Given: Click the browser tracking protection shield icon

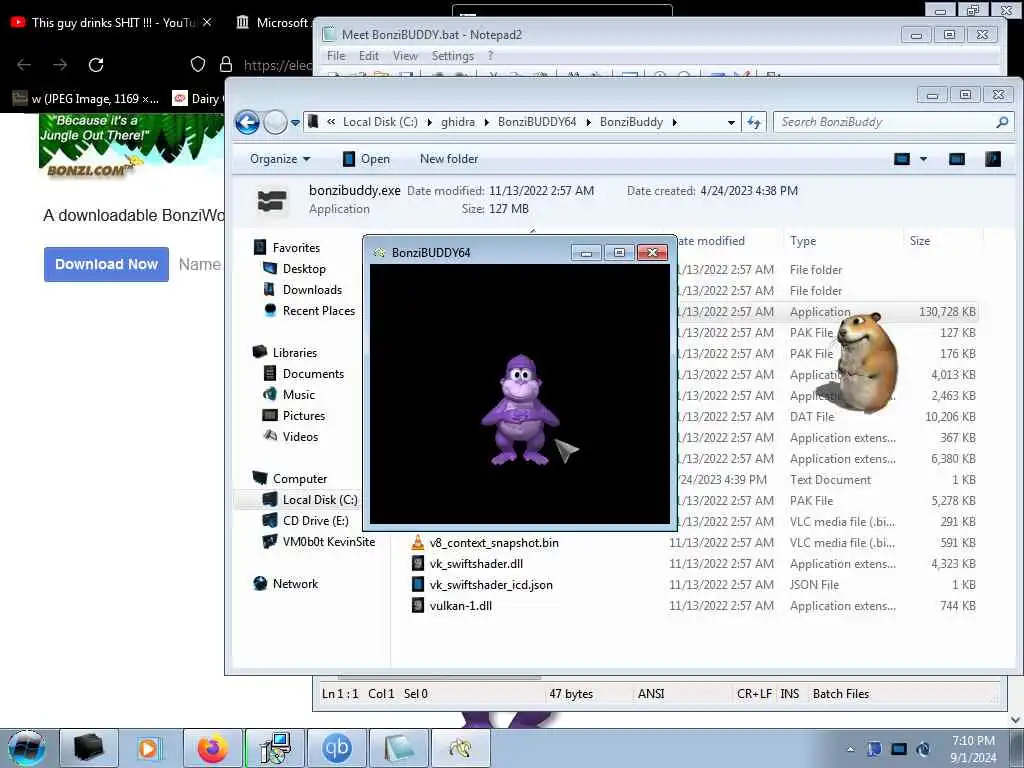Looking at the screenshot, I should click(198, 64).
